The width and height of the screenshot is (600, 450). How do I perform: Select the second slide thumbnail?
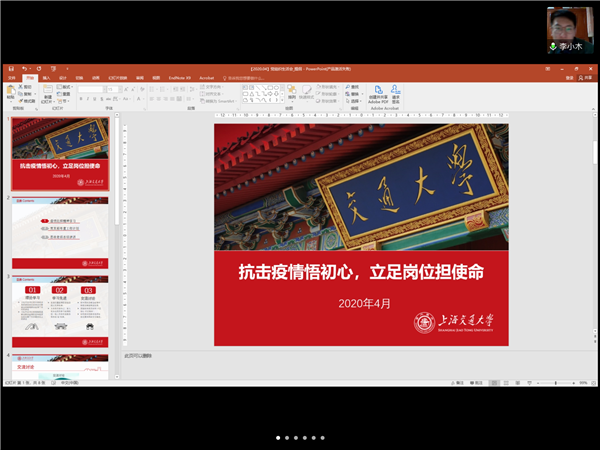[x=61, y=230]
